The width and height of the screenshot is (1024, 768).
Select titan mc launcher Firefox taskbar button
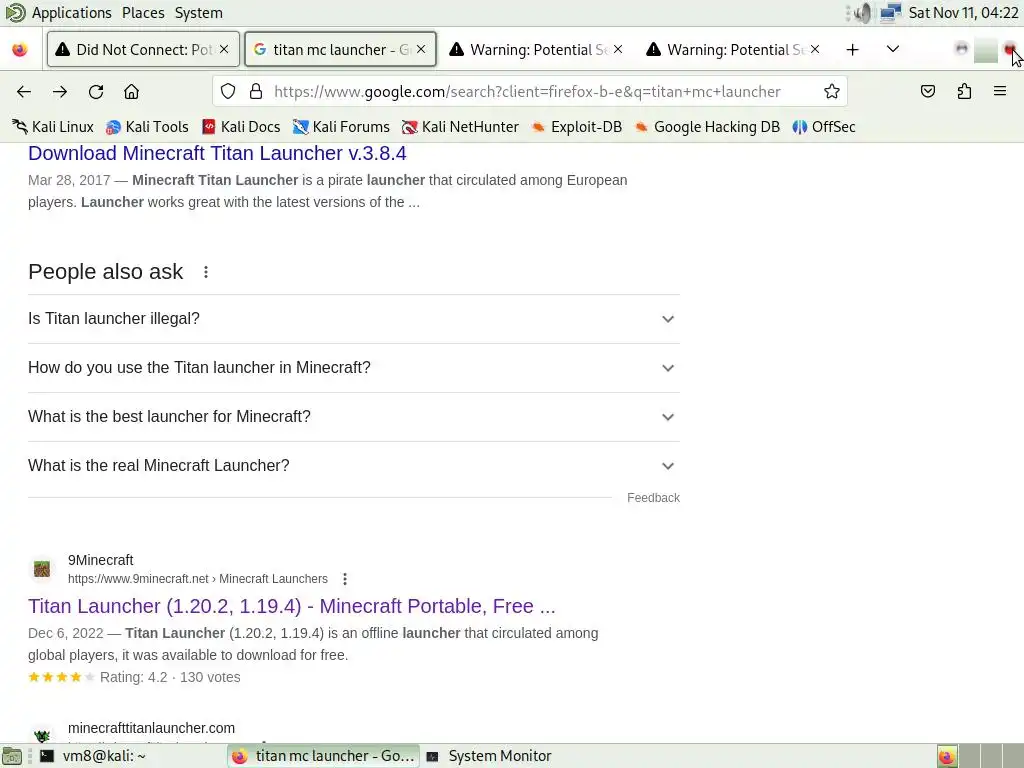coord(323,756)
